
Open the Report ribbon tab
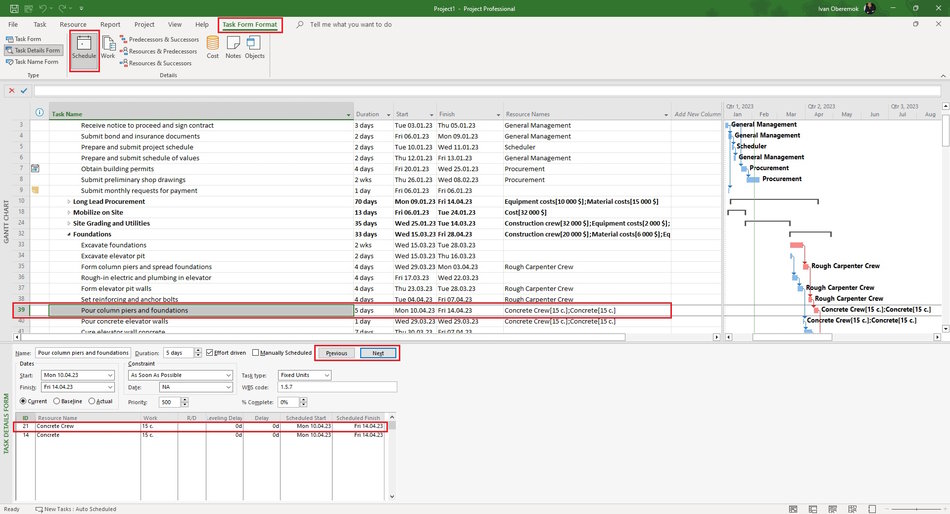110,25
